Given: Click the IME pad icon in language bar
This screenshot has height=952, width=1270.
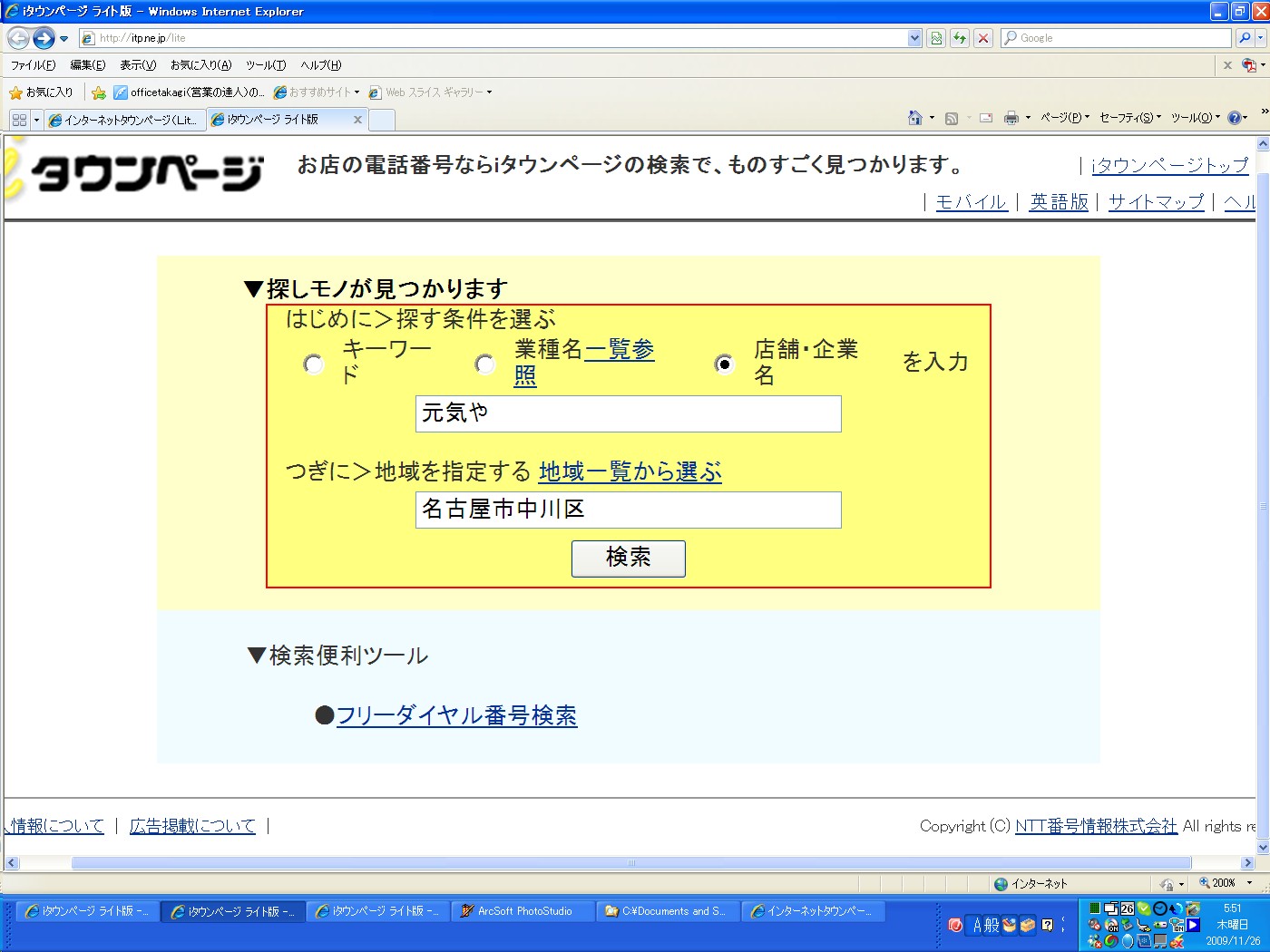Looking at the screenshot, I should point(1010,925).
